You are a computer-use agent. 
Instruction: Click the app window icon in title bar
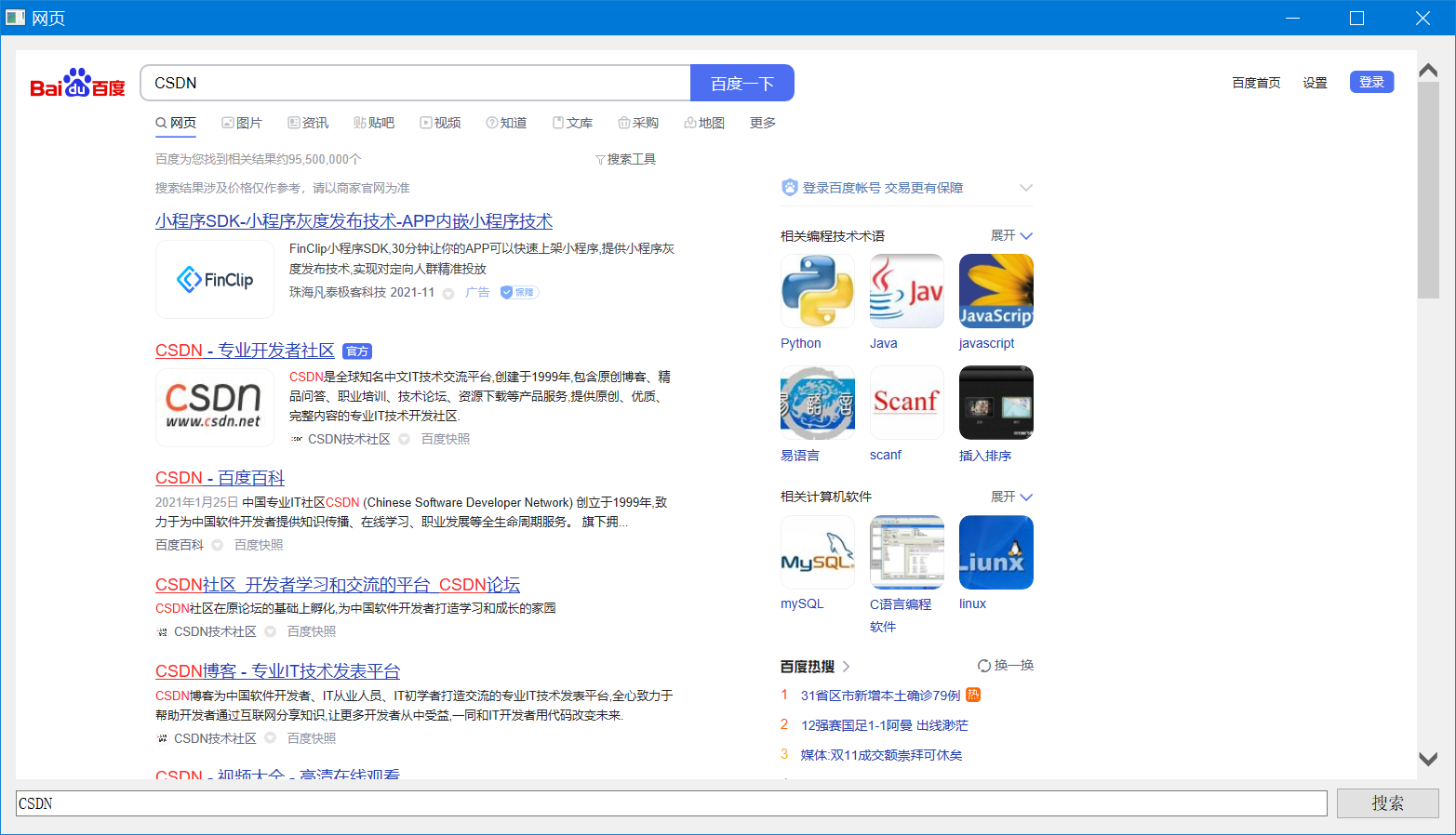click(x=15, y=18)
